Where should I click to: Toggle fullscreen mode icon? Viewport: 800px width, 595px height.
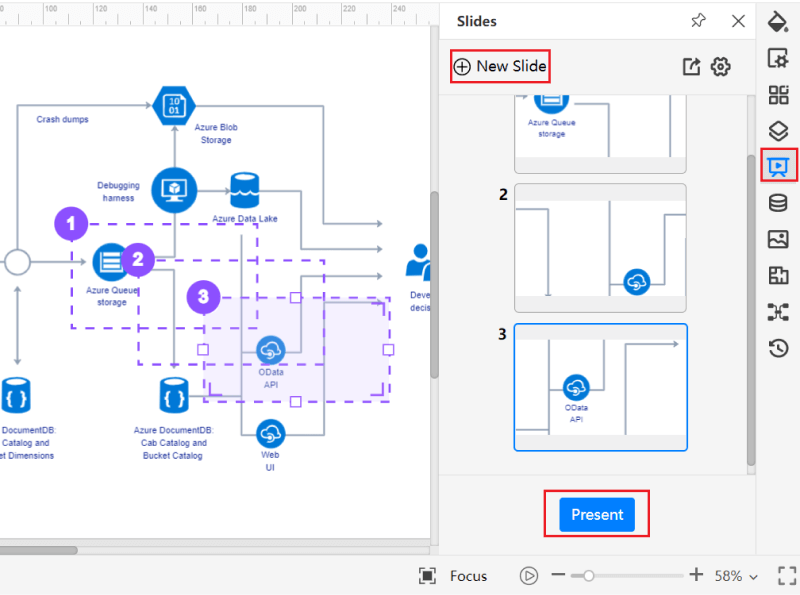click(x=787, y=576)
